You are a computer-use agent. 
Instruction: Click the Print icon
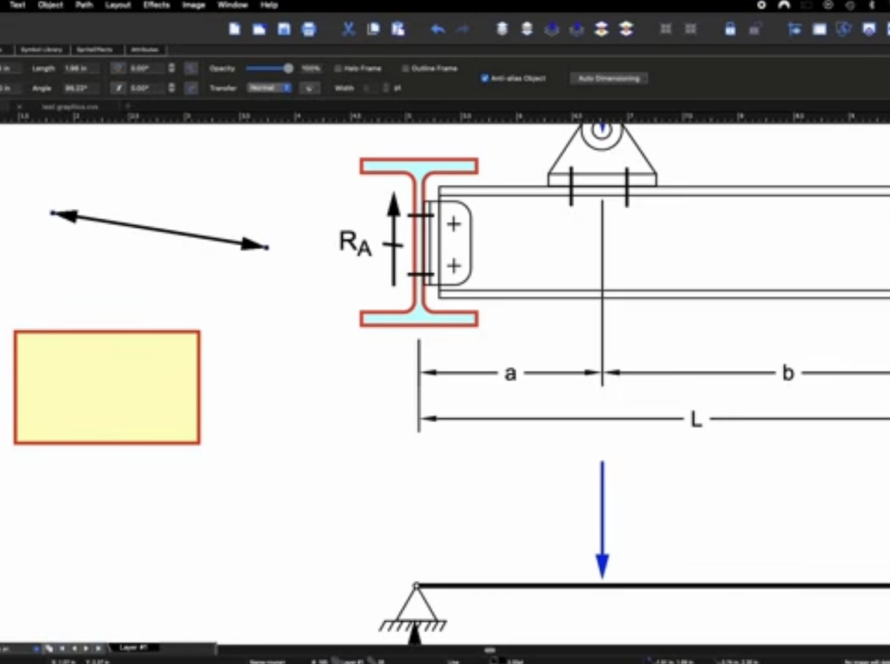pyautogui.click(x=309, y=29)
